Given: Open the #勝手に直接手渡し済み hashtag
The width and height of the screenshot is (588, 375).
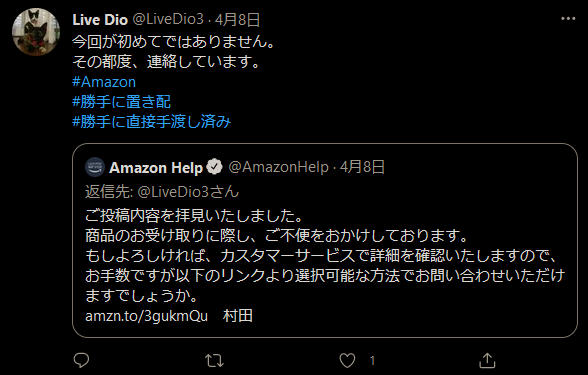Looking at the screenshot, I should pyautogui.click(x=151, y=122).
